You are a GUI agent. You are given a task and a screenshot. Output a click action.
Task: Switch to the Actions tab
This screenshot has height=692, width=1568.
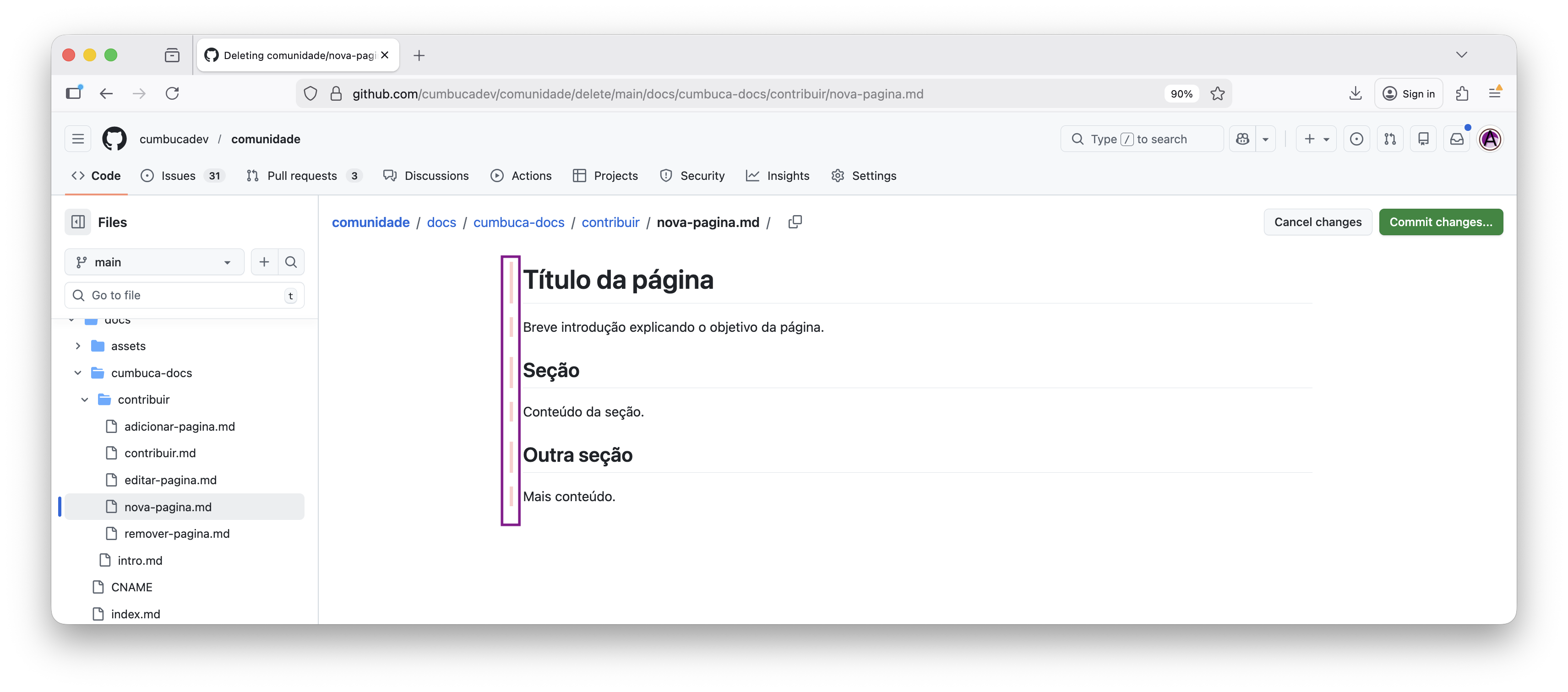(521, 175)
